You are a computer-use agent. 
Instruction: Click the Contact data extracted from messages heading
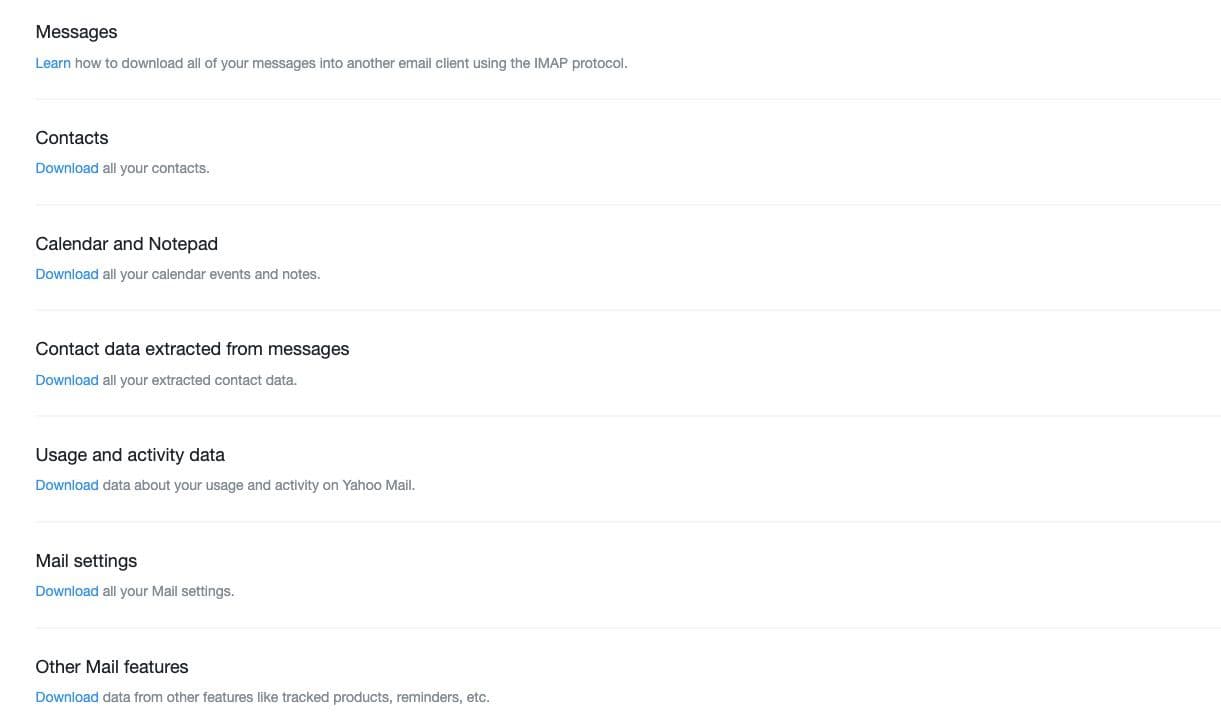192,349
